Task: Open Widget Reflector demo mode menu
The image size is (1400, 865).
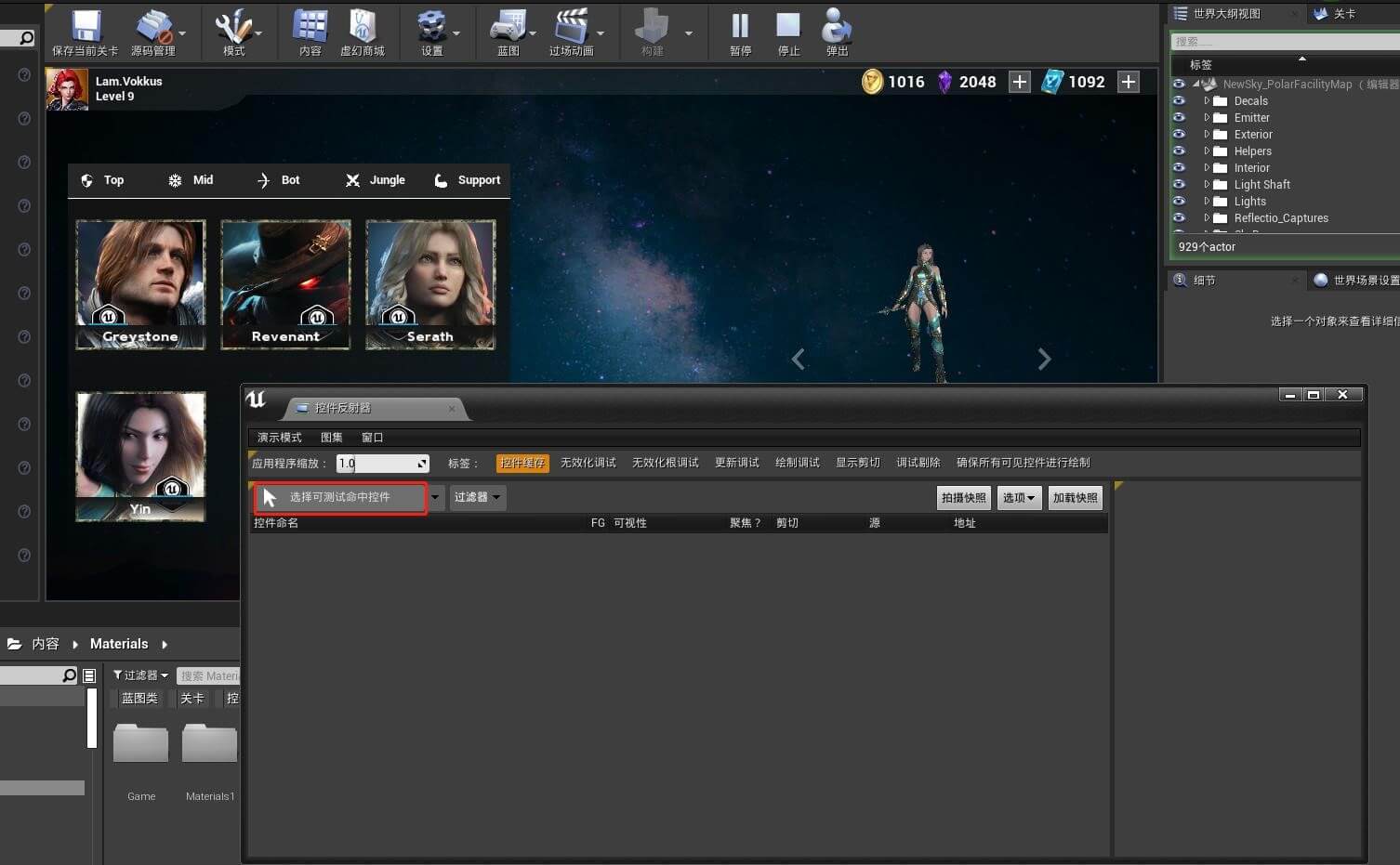Action: [x=279, y=437]
